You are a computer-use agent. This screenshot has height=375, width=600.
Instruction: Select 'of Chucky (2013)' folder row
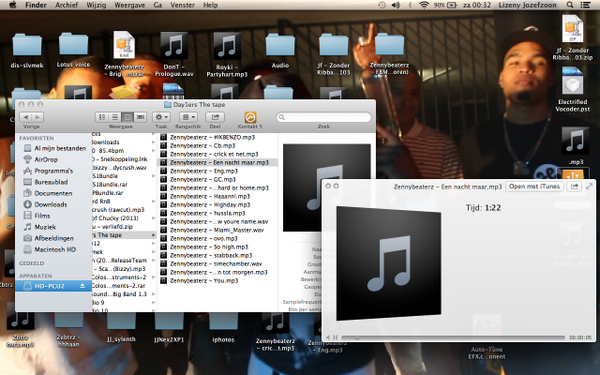(124, 218)
